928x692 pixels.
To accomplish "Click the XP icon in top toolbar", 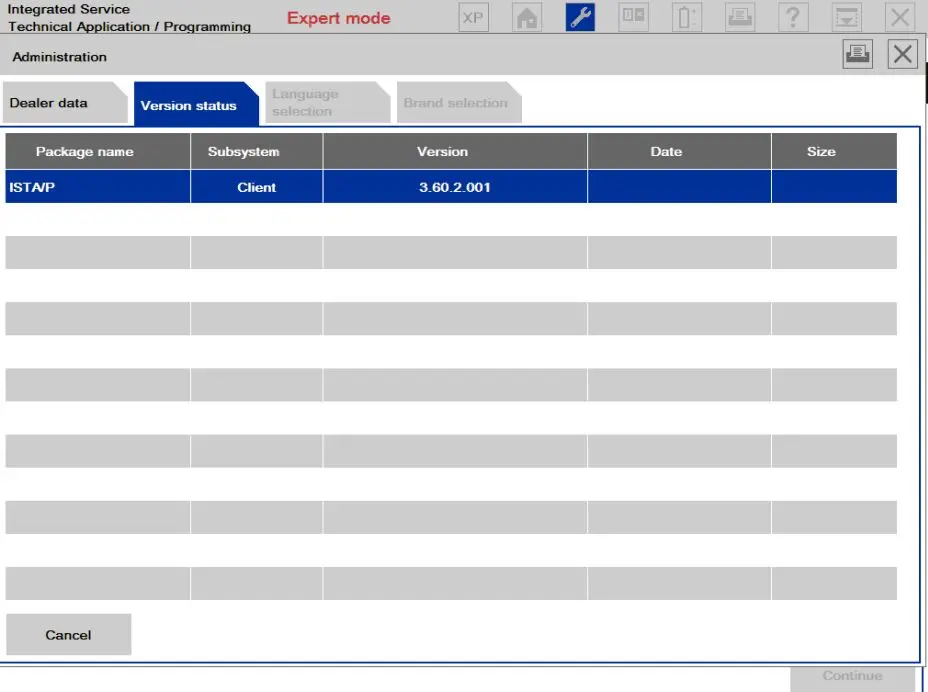I will pos(473,17).
